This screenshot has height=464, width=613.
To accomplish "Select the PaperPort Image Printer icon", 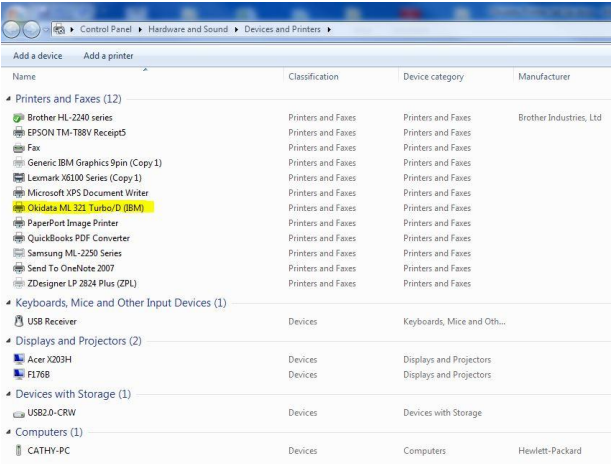I will [19, 223].
